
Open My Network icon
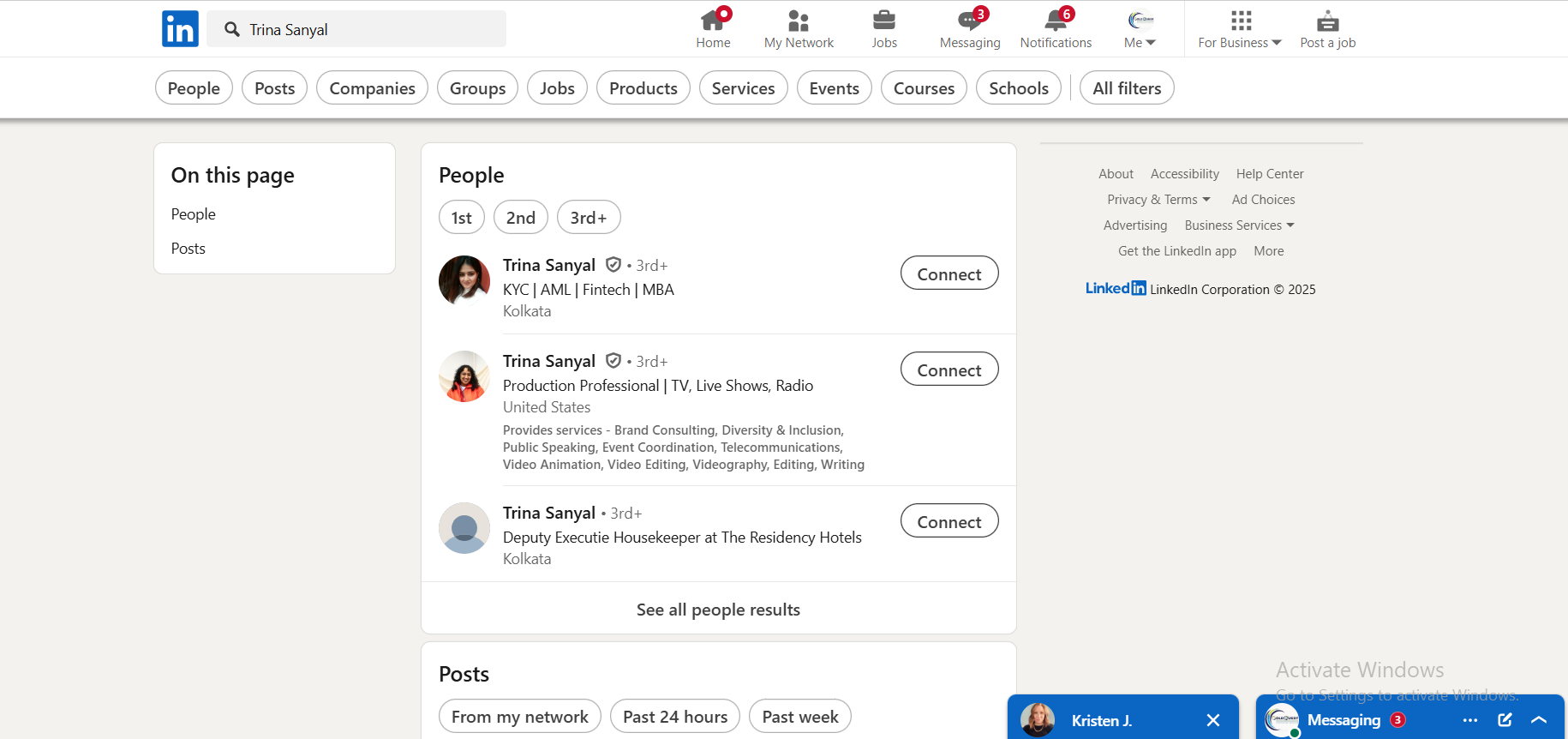(x=798, y=21)
